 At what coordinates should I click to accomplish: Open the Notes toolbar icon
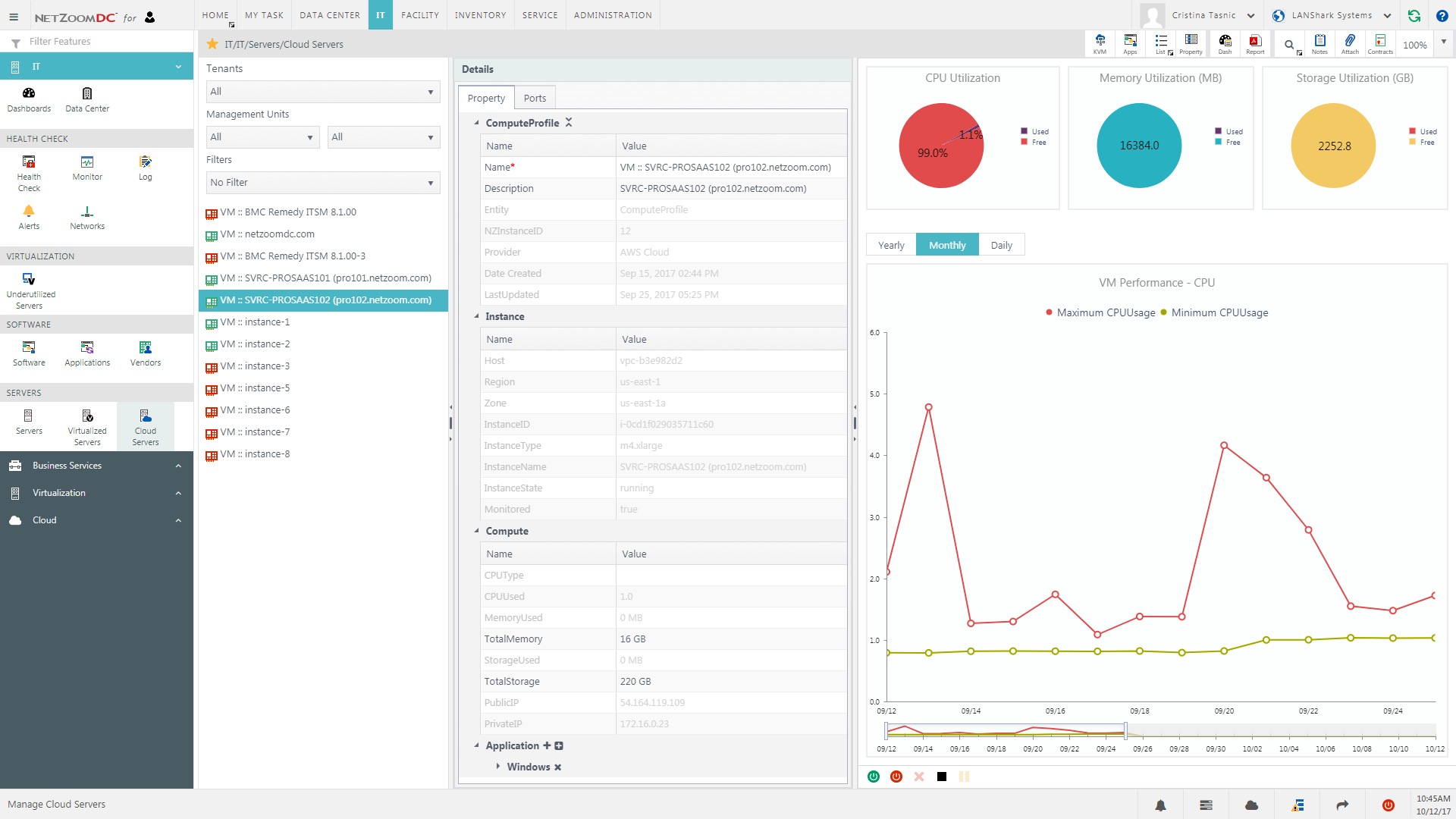click(1319, 44)
